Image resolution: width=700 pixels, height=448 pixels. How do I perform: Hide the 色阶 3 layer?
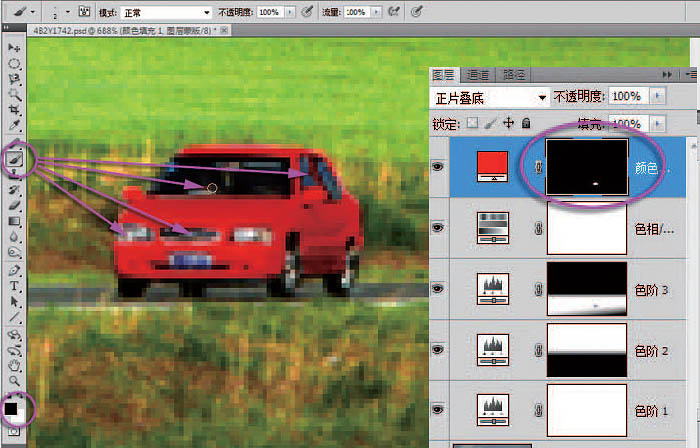pos(437,287)
